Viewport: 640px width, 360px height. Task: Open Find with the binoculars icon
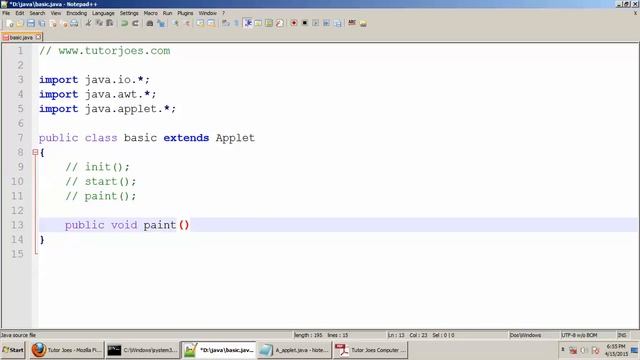click(150, 23)
